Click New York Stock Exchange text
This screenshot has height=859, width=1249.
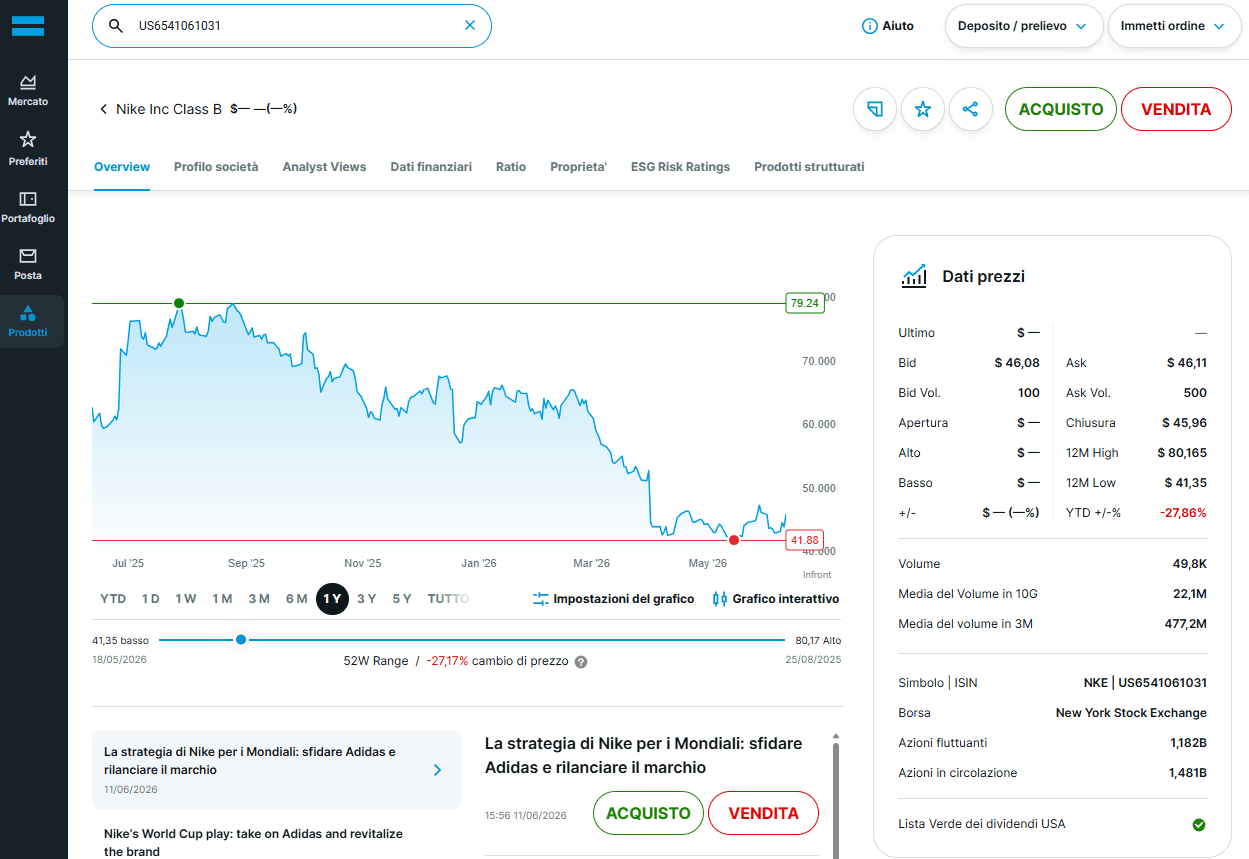[x=1131, y=713]
